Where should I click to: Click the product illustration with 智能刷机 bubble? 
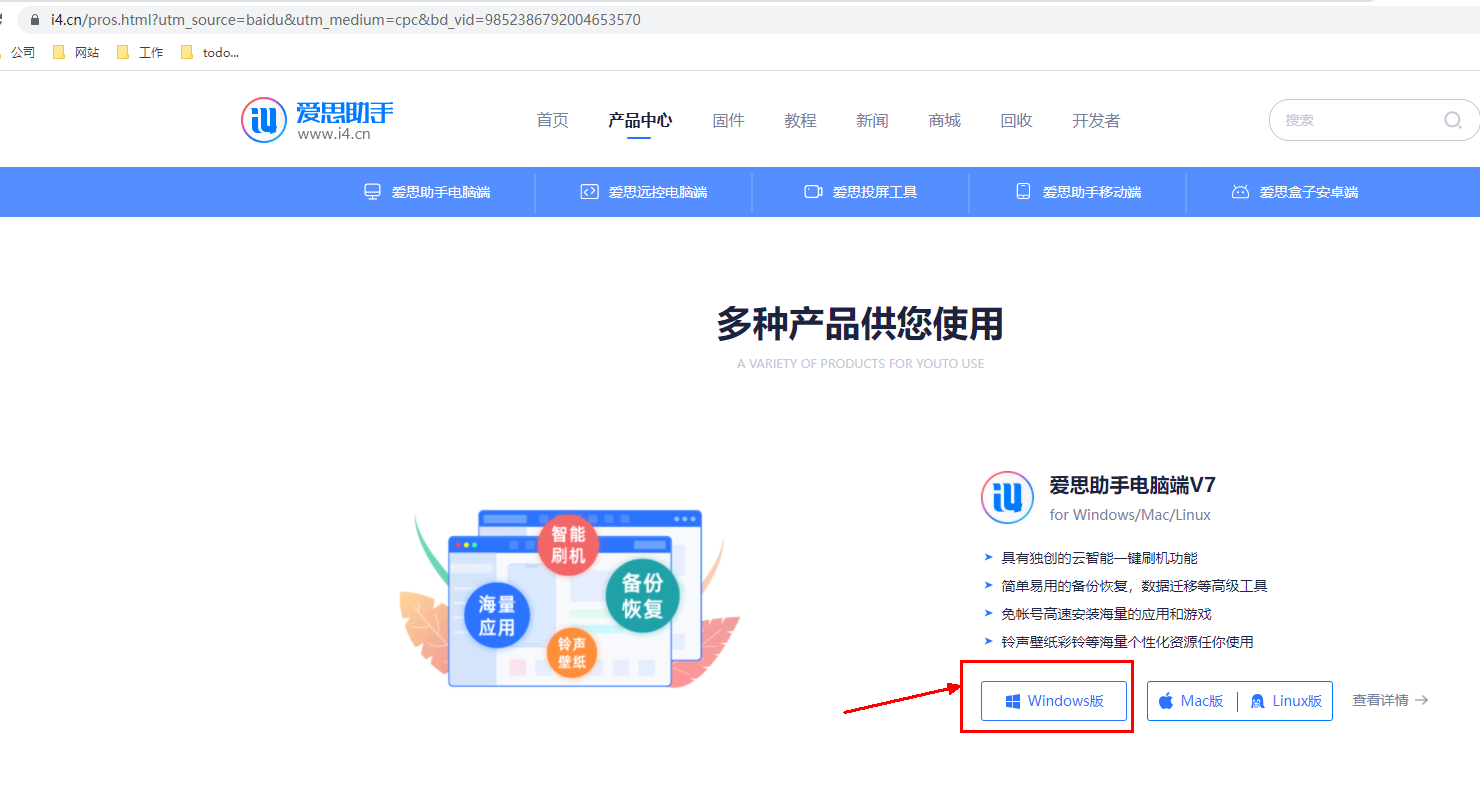(570, 598)
